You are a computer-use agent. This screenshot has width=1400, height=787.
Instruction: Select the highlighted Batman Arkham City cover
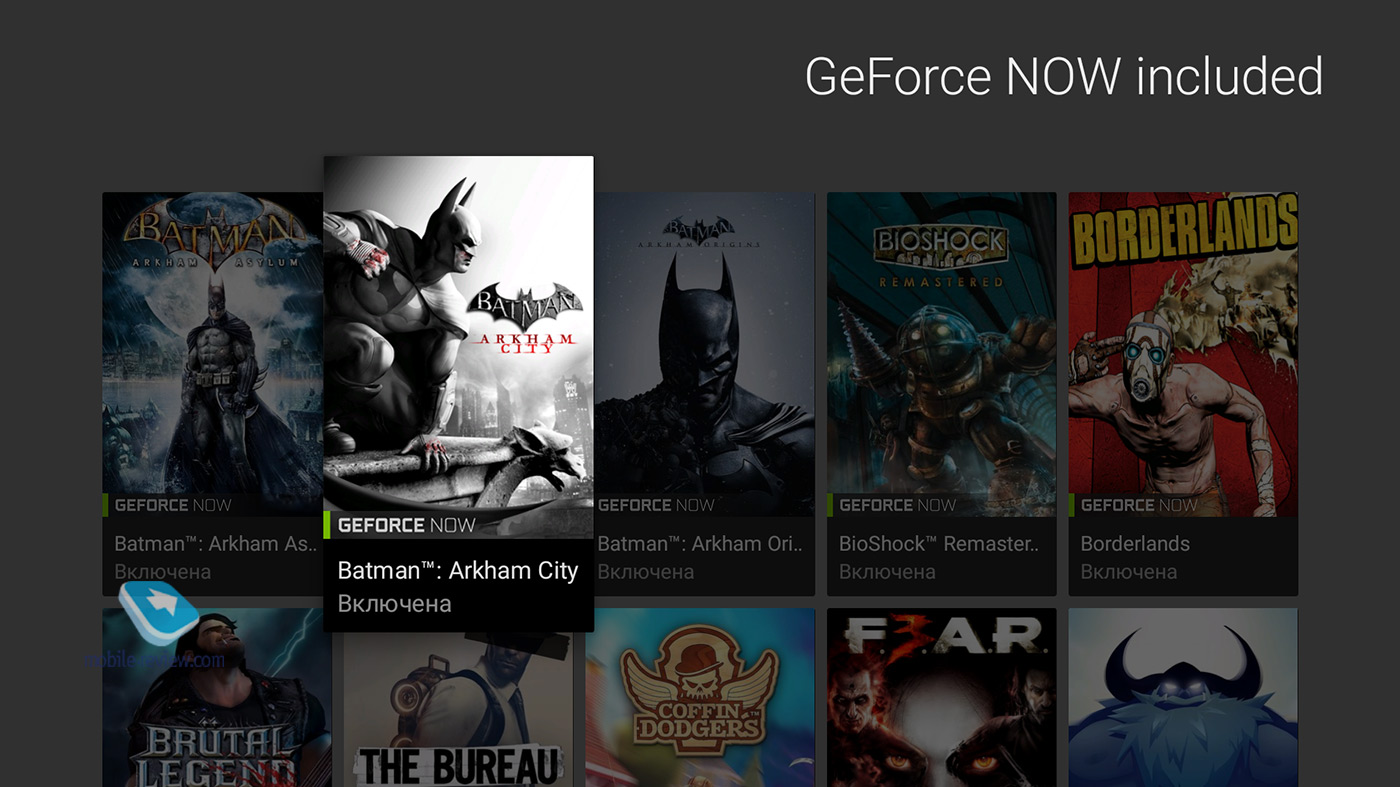coord(458,330)
